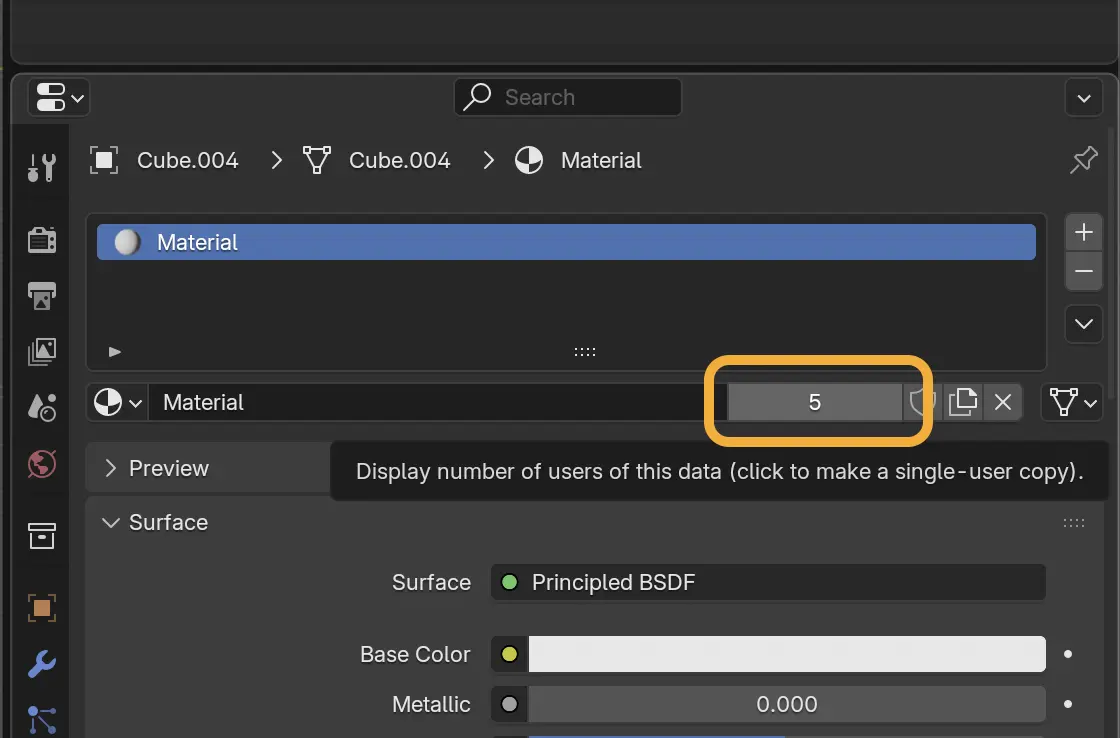Open the Base Color white swatch

pyautogui.click(x=787, y=654)
